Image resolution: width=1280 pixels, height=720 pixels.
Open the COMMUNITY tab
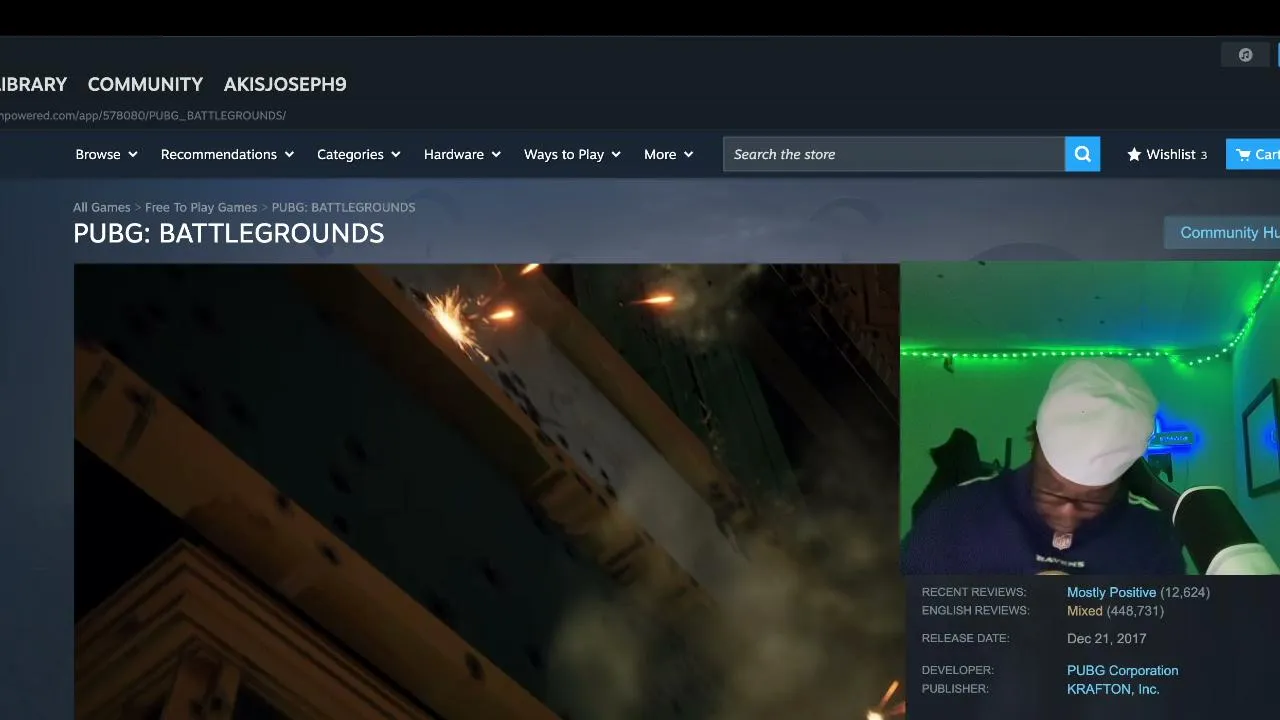[x=145, y=85]
